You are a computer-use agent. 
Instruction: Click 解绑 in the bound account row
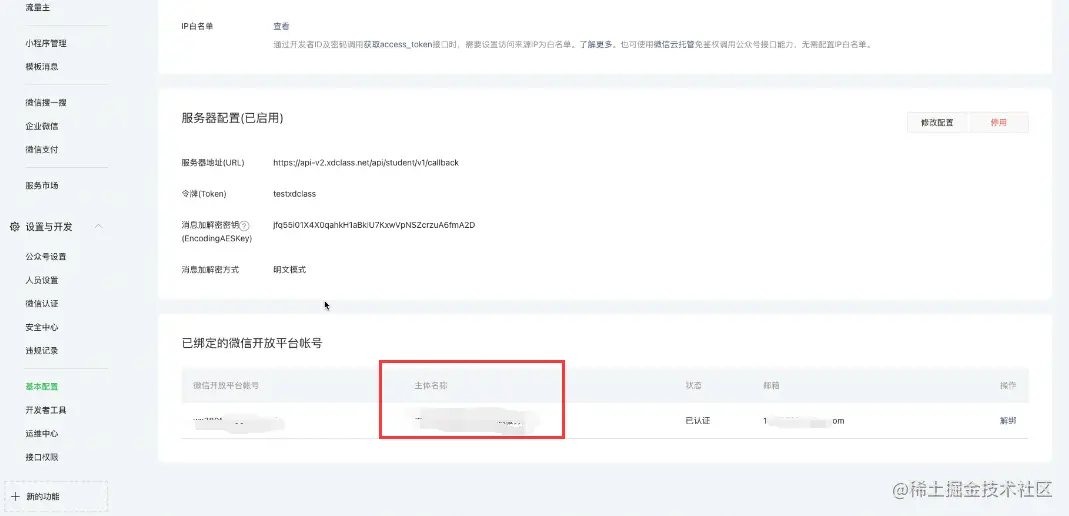pos(1008,421)
